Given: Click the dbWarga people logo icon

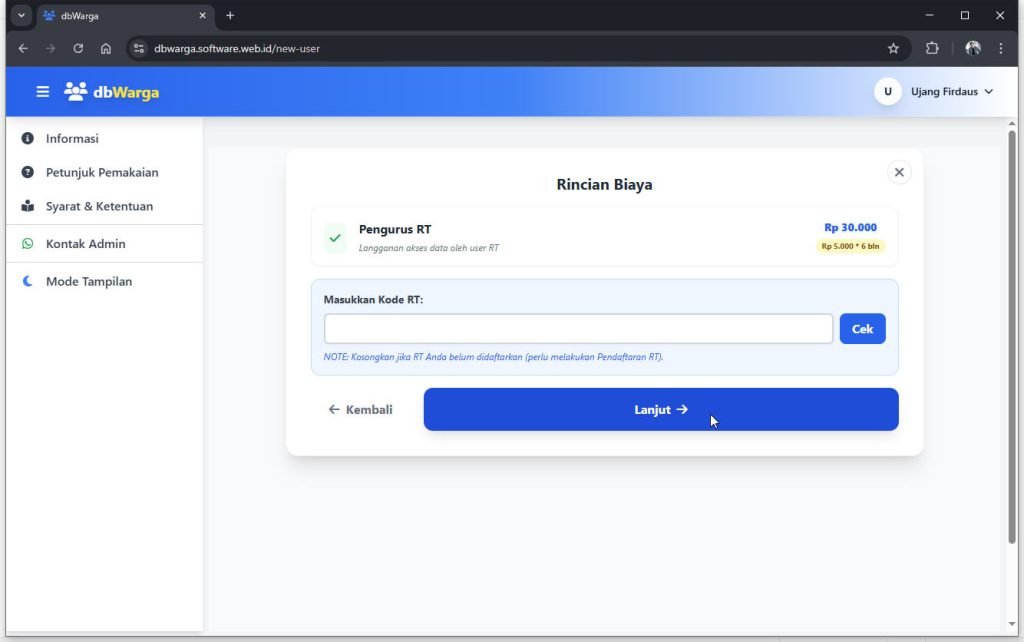Looking at the screenshot, I should (75, 92).
